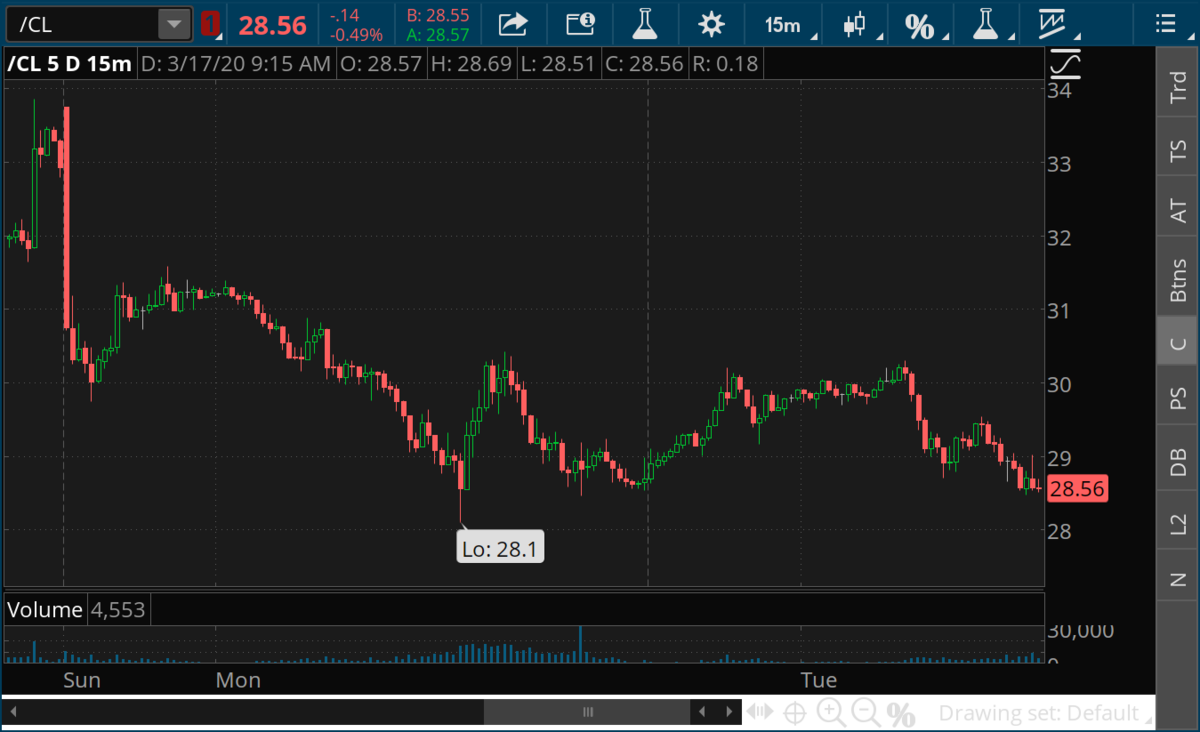Click the Mon label on time axis
Screen dimensions: 1200x732
tap(238, 681)
